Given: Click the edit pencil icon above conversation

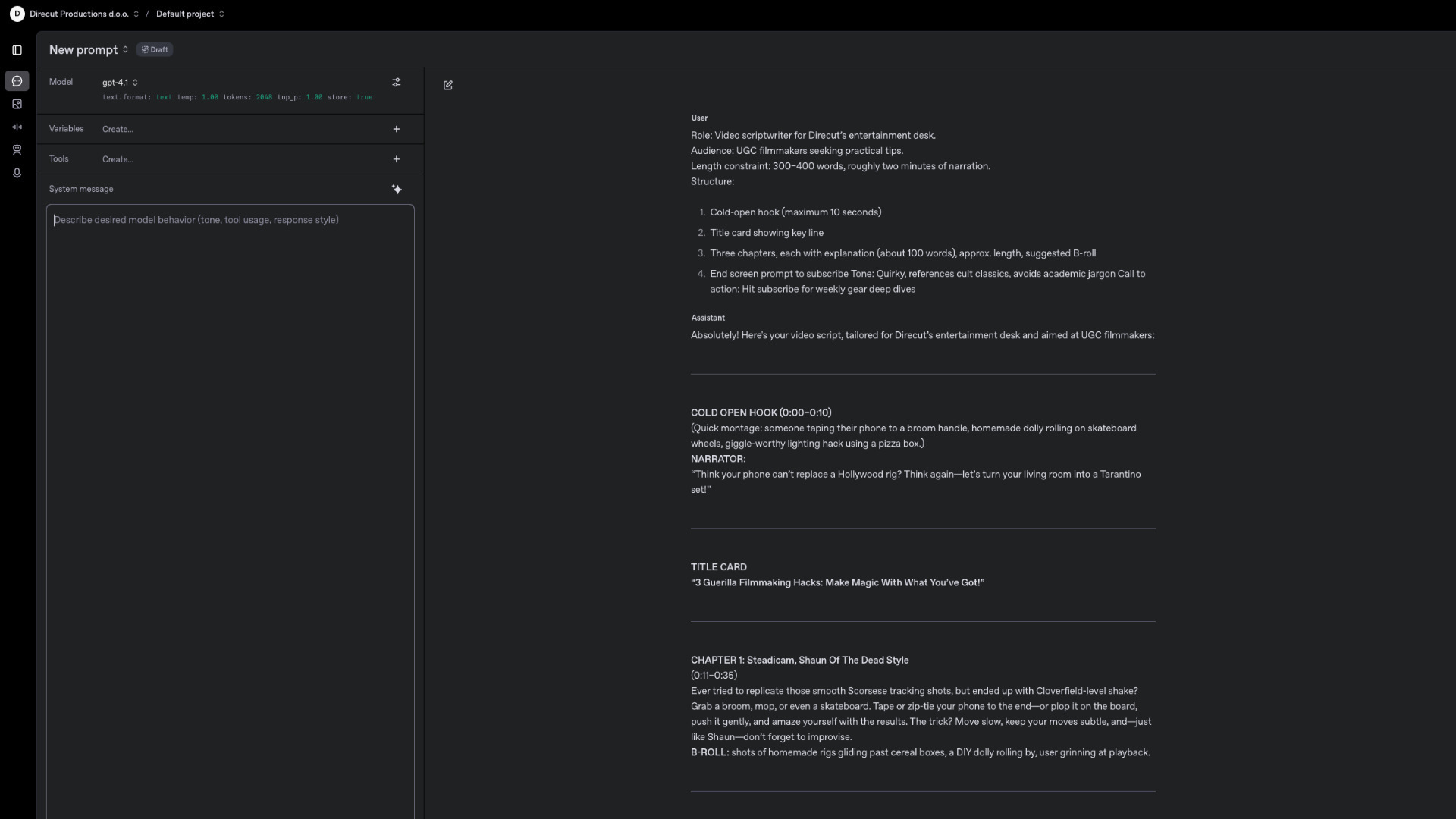Looking at the screenshot, I should tap(447, 85).
